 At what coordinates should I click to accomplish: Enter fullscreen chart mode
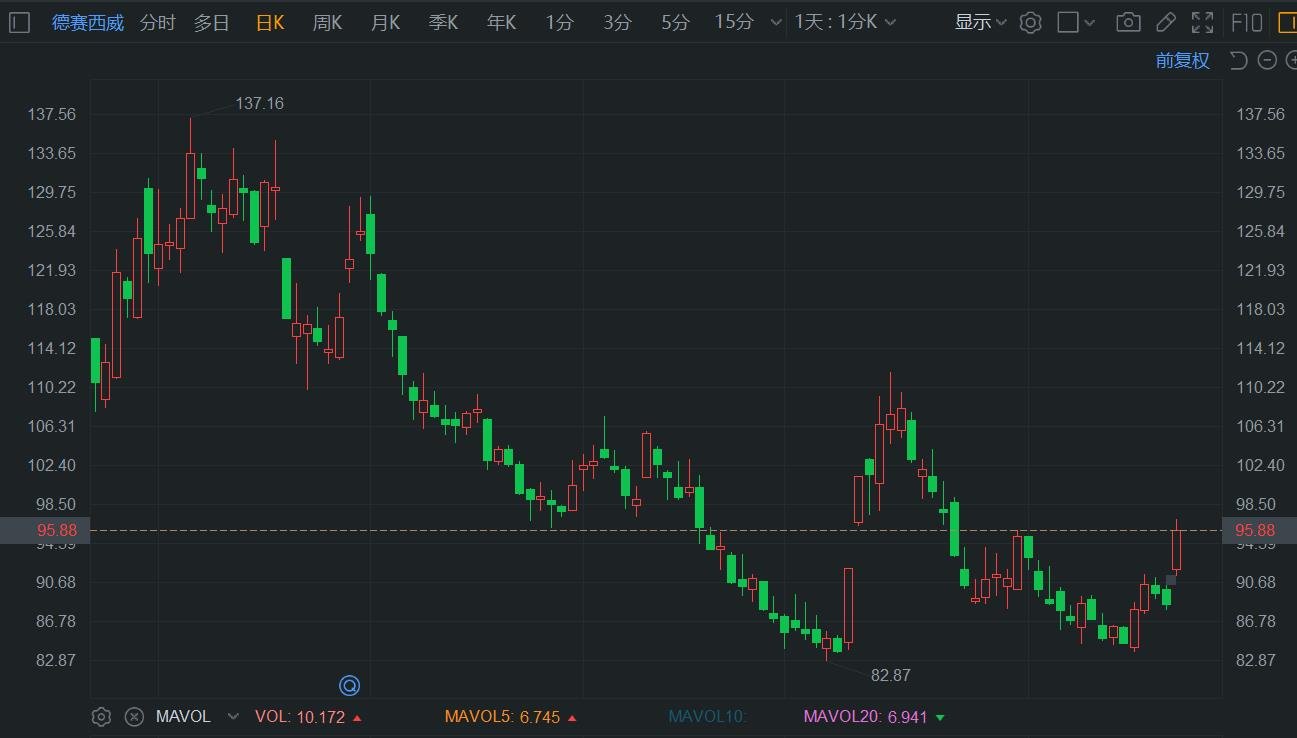(1202, 22)
